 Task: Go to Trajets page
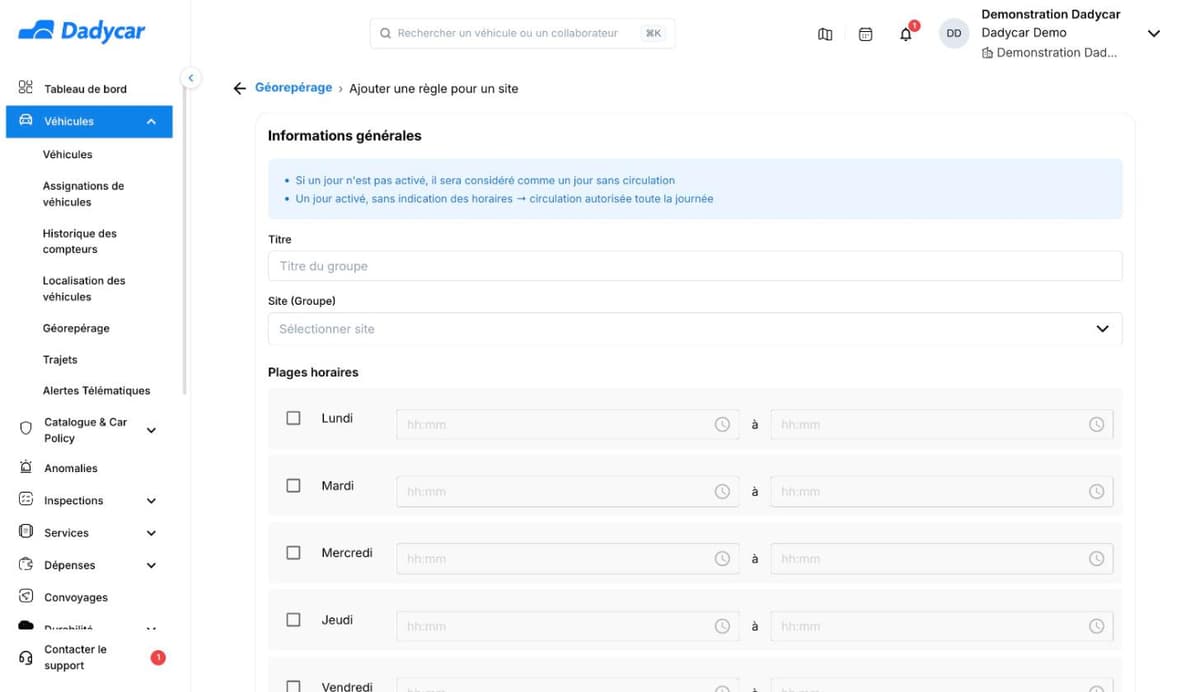tap(60, 360)
